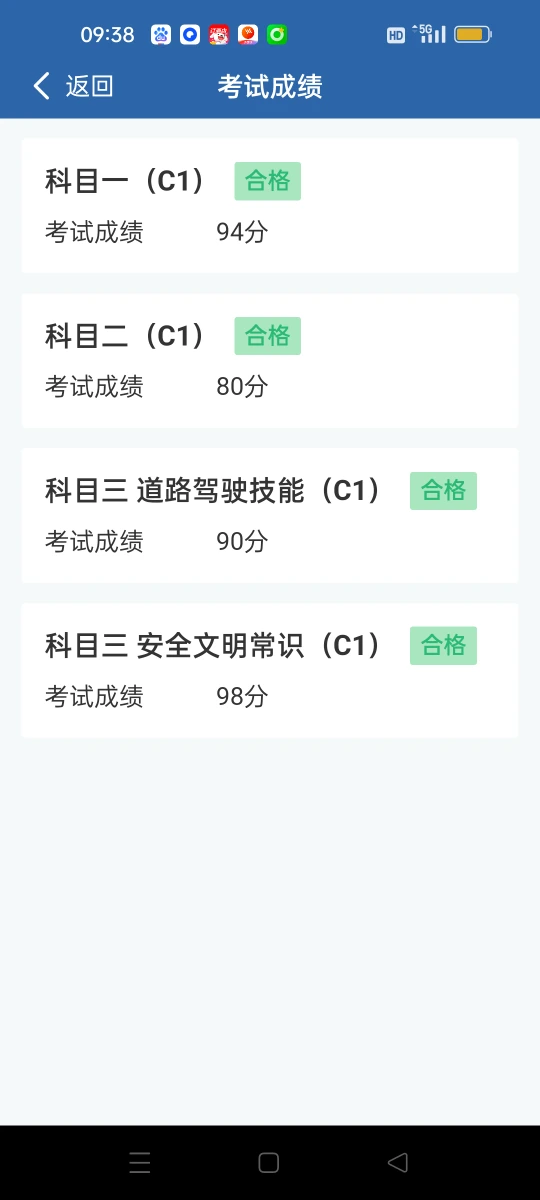Tap the back chevron arrow in header
The image size is (540, 1200).
(41, 86)
